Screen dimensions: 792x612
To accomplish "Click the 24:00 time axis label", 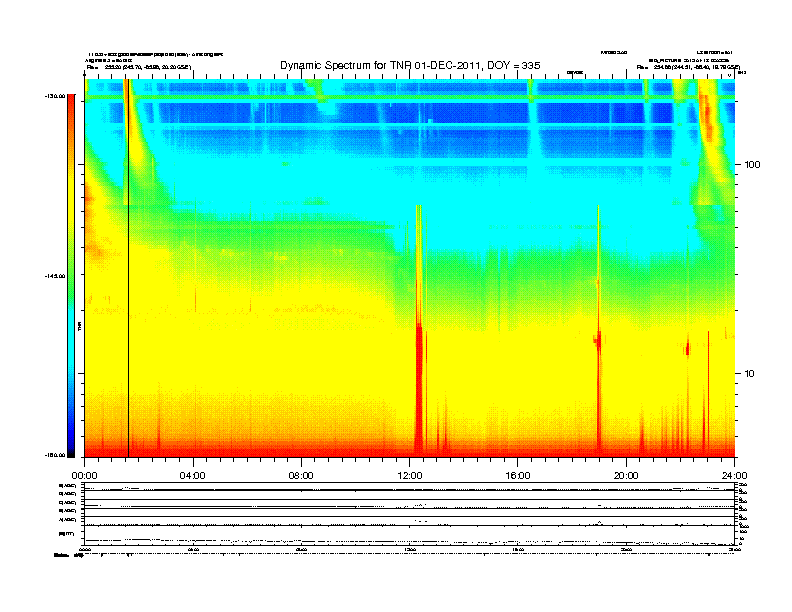I will pos(734,476).
